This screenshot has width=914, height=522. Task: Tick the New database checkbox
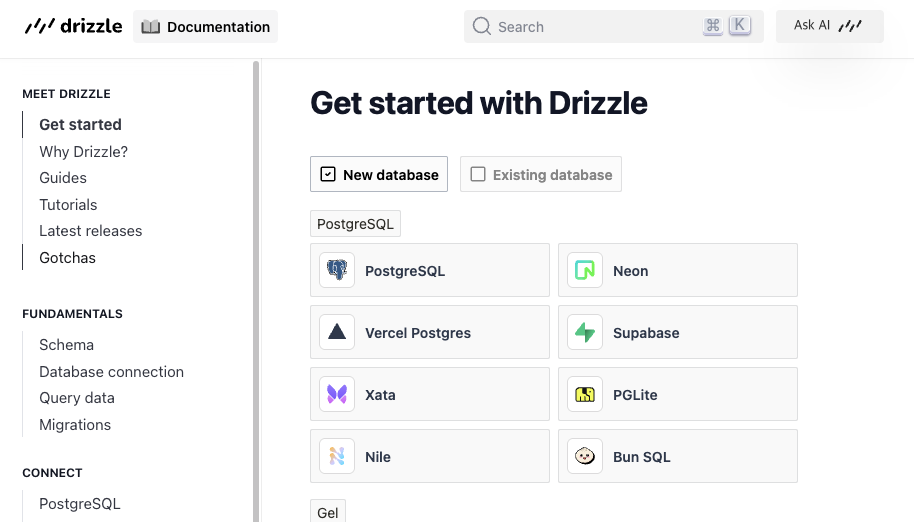(328, 174)
